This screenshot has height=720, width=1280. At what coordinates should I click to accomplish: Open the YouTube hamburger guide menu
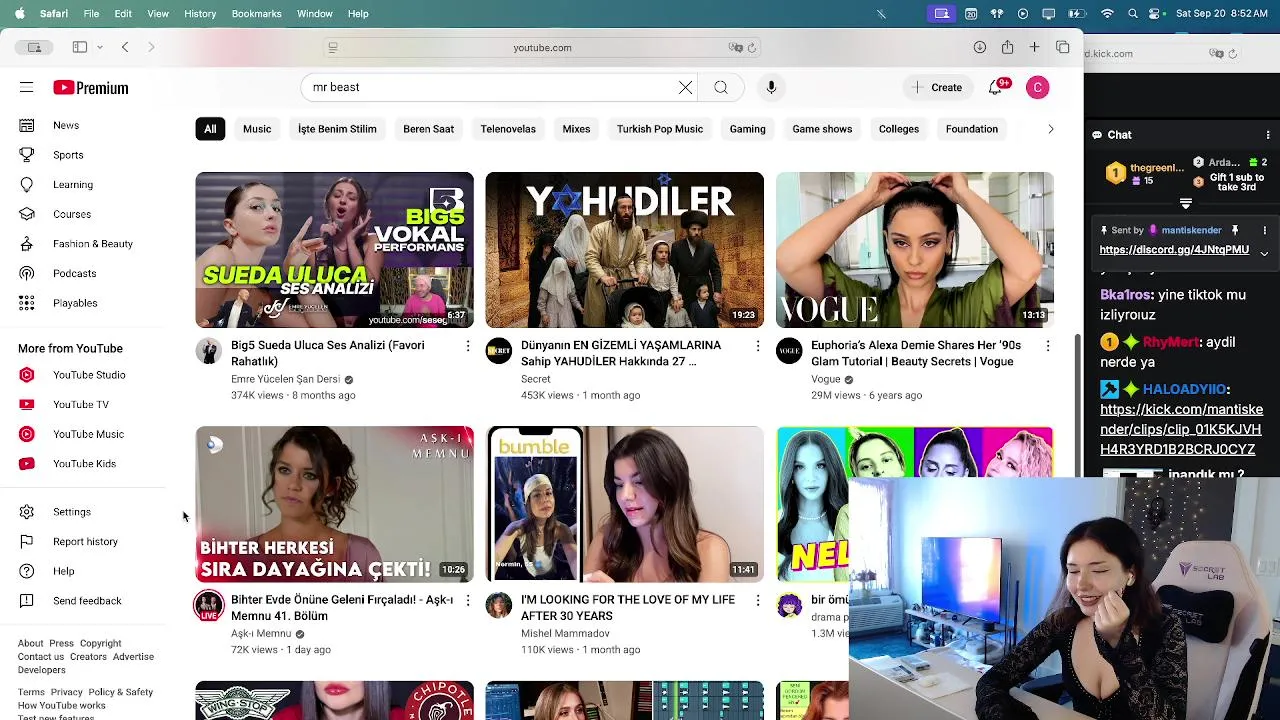[x=27, y=88]
